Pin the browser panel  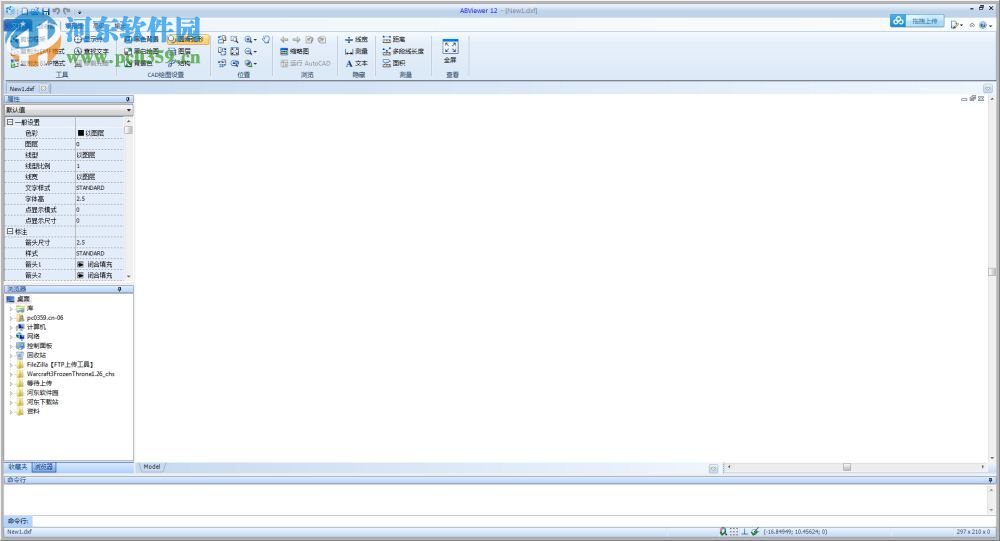[119, 289]
